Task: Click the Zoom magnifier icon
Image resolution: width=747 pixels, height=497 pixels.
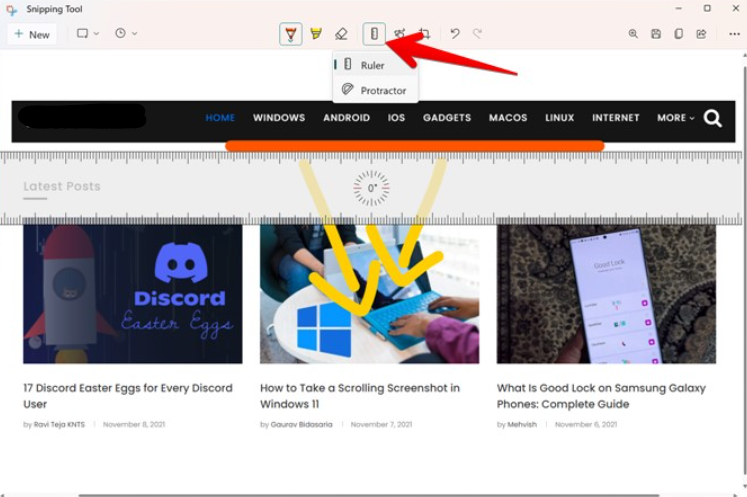Action: [x=633, y=34]
